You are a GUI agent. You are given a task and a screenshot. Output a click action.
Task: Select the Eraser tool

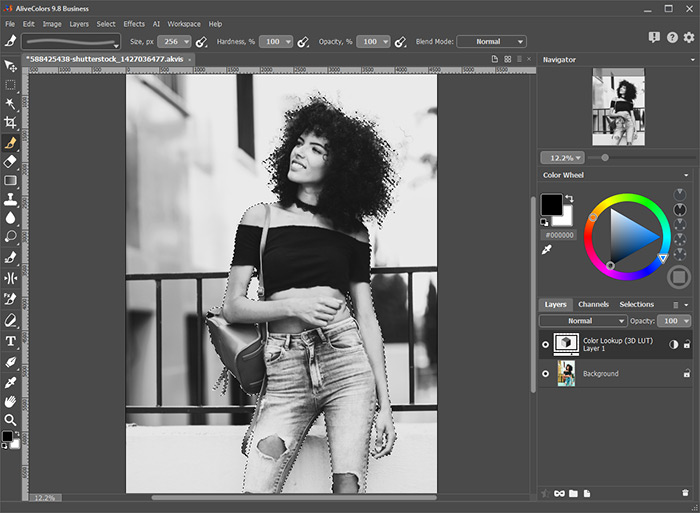coord(10,161)
